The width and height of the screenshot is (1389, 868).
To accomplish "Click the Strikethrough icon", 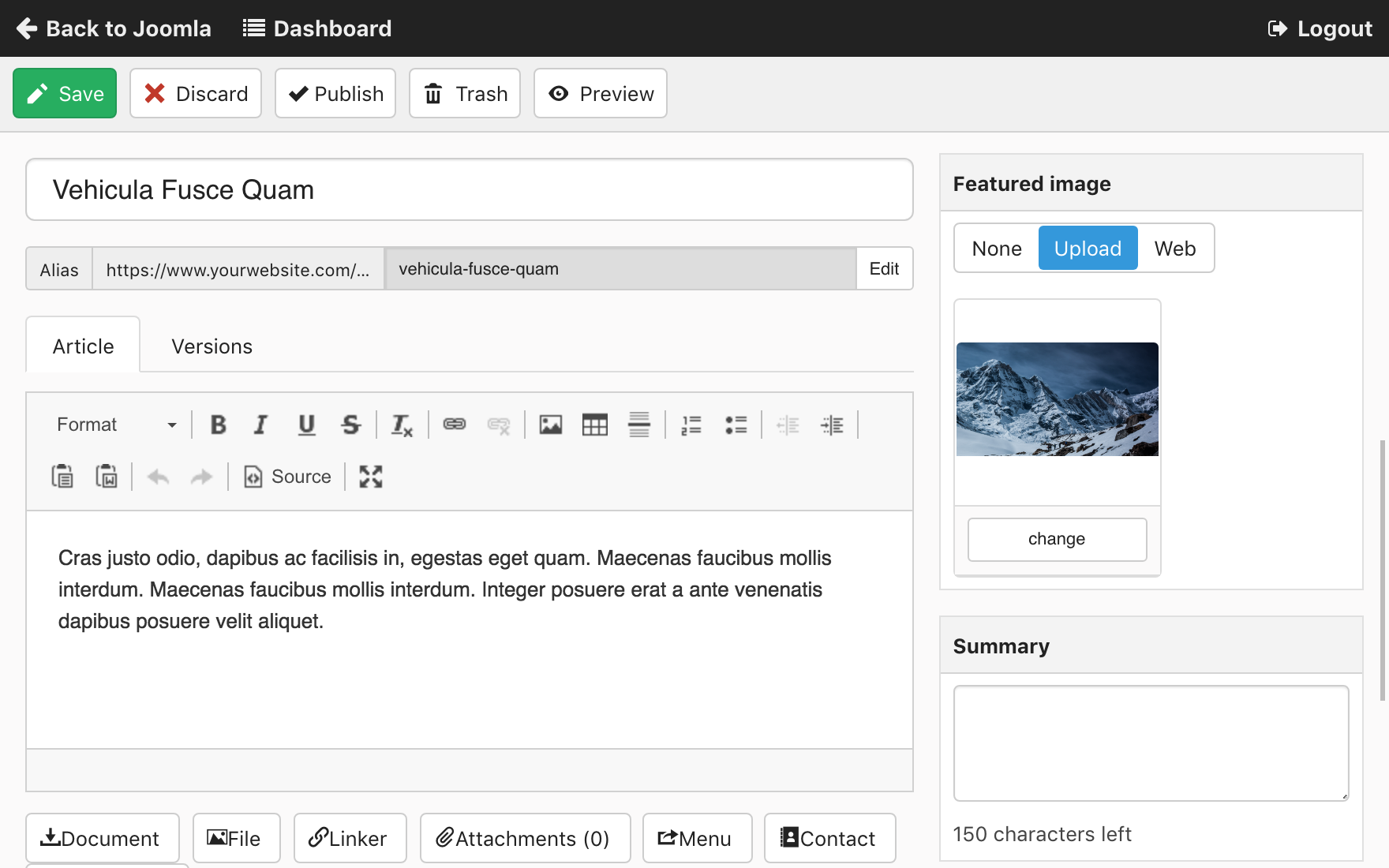I will tap(350, 425).
